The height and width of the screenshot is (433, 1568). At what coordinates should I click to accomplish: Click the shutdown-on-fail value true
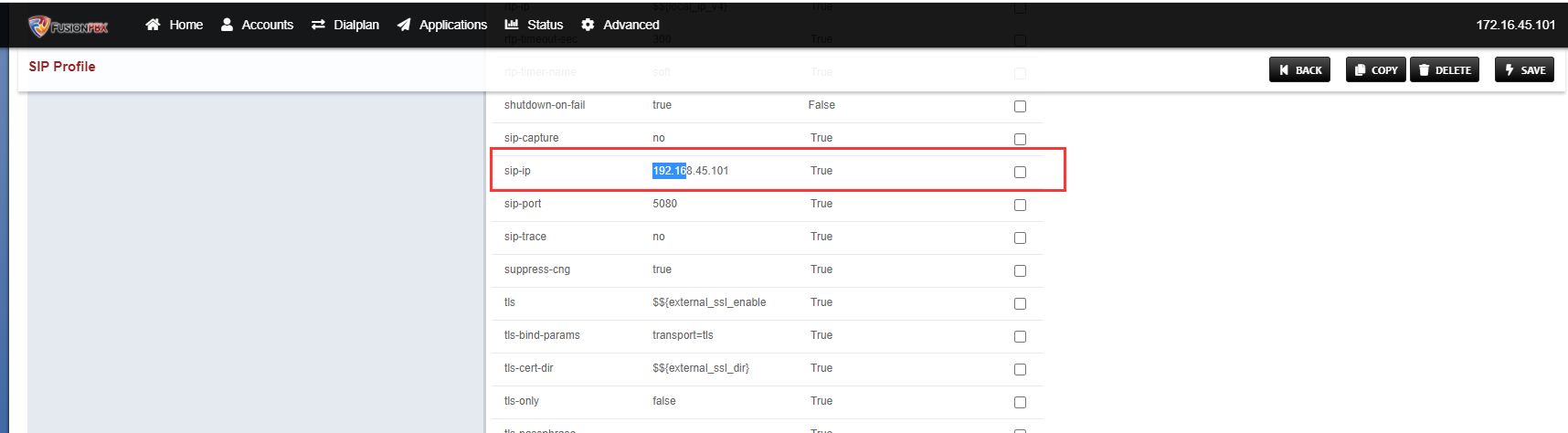(x=662, y=105)
